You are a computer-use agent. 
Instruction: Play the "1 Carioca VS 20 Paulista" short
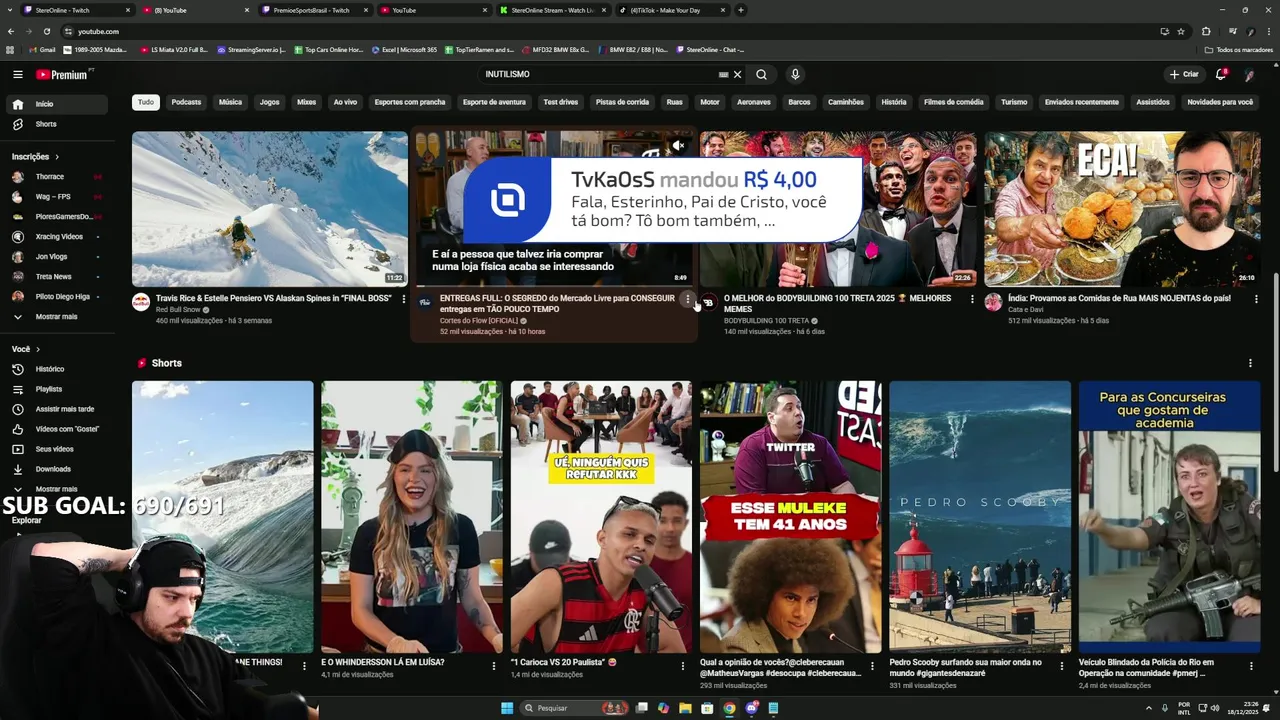coord(601,517)
